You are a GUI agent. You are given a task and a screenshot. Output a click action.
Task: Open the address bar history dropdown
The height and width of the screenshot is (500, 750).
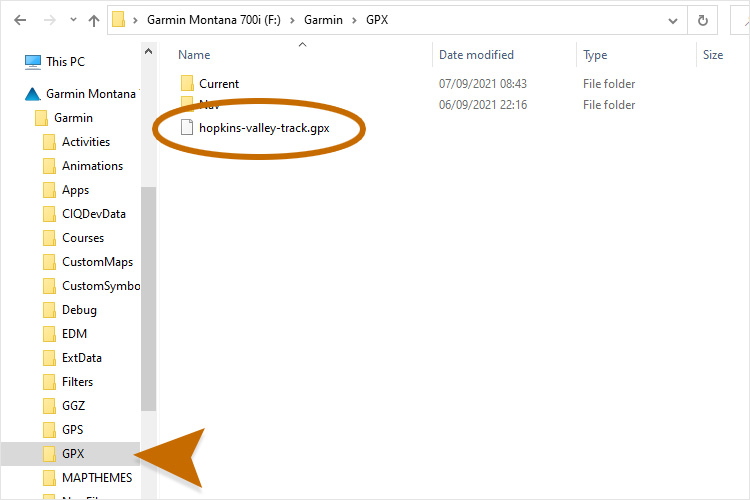click(673, 21)
